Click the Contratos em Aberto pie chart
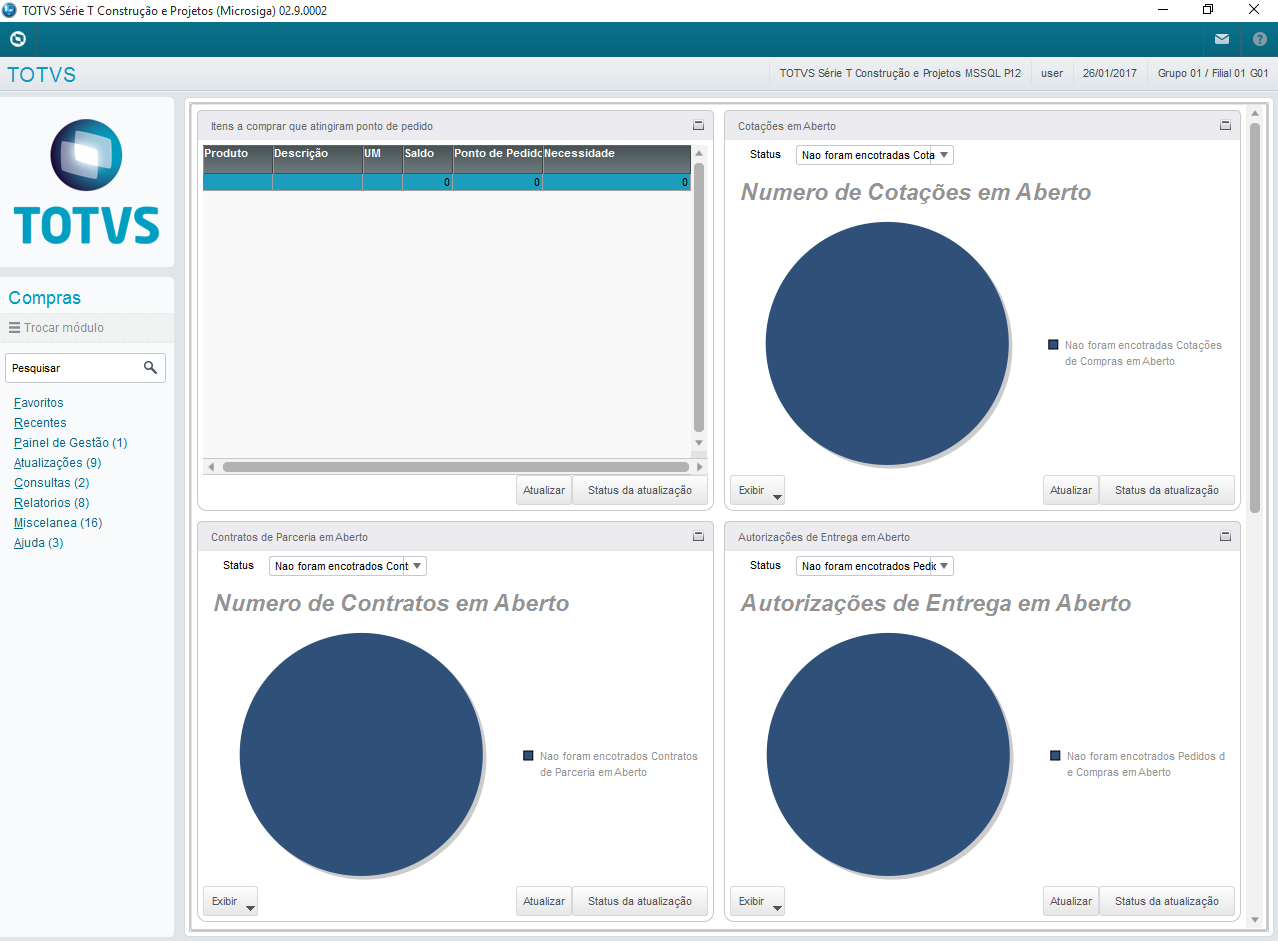 tap(362, 754)
